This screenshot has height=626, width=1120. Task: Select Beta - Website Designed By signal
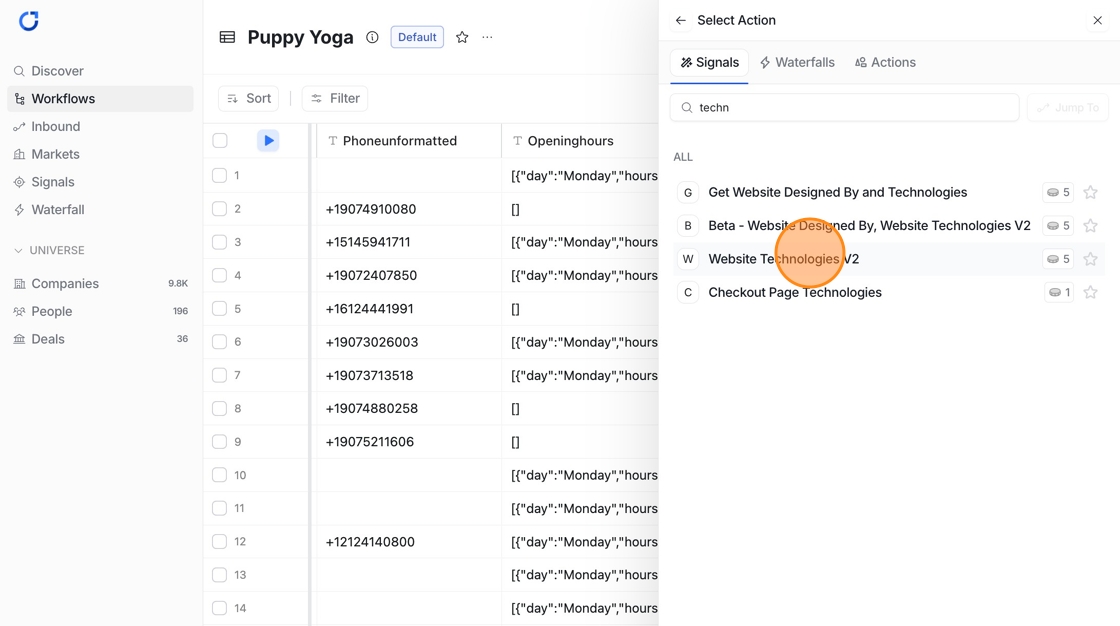pos(869,226)
